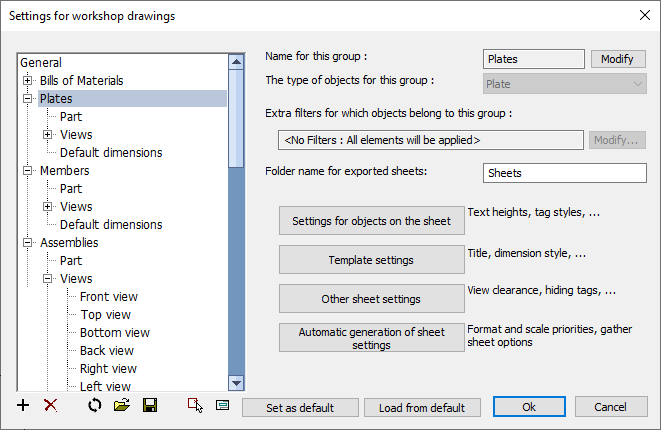Select Default dimensions under Members

click(x=111, y=225)
